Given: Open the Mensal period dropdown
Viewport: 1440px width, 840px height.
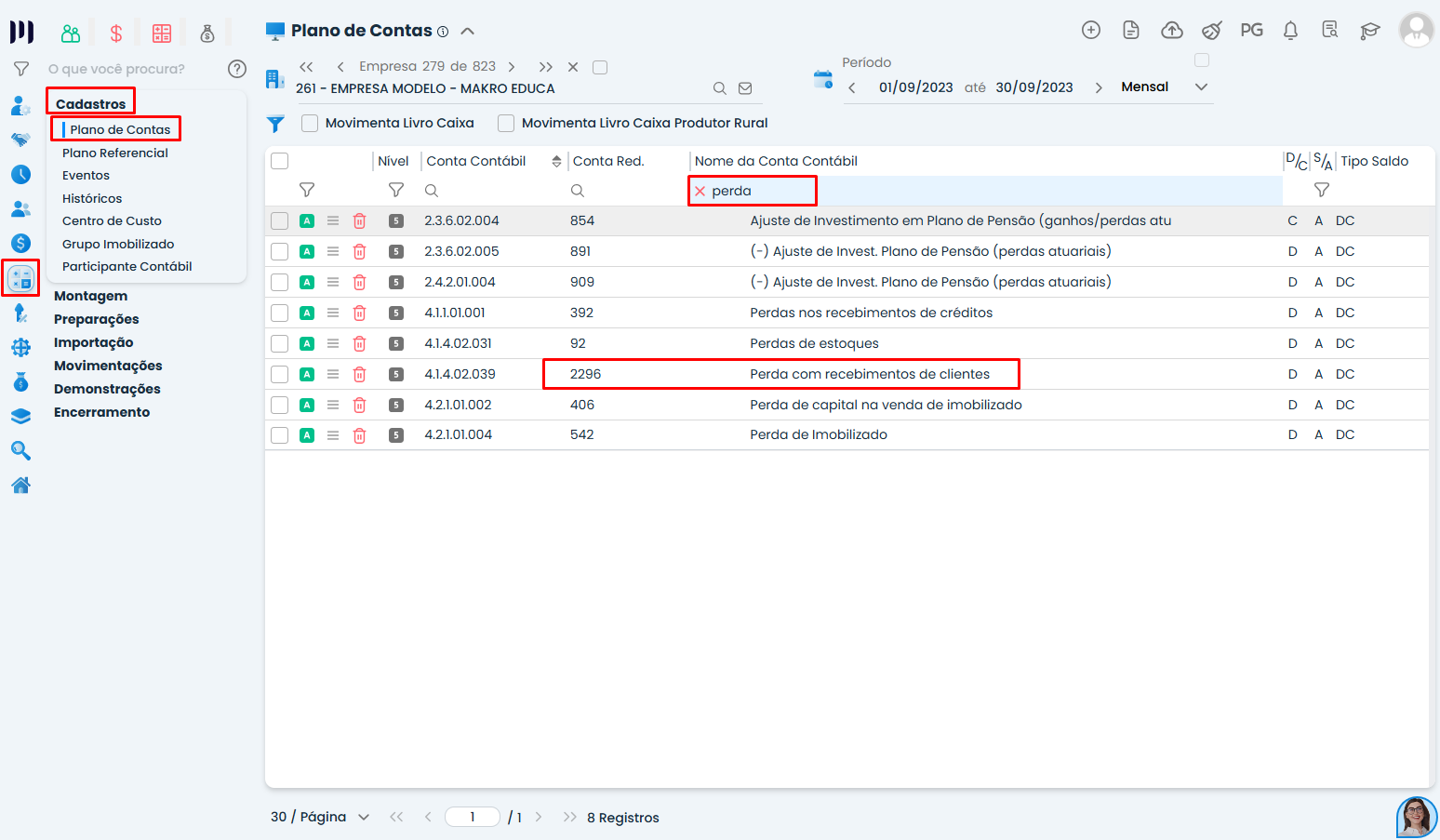Looking at the screenshot, I should 1201,87.
